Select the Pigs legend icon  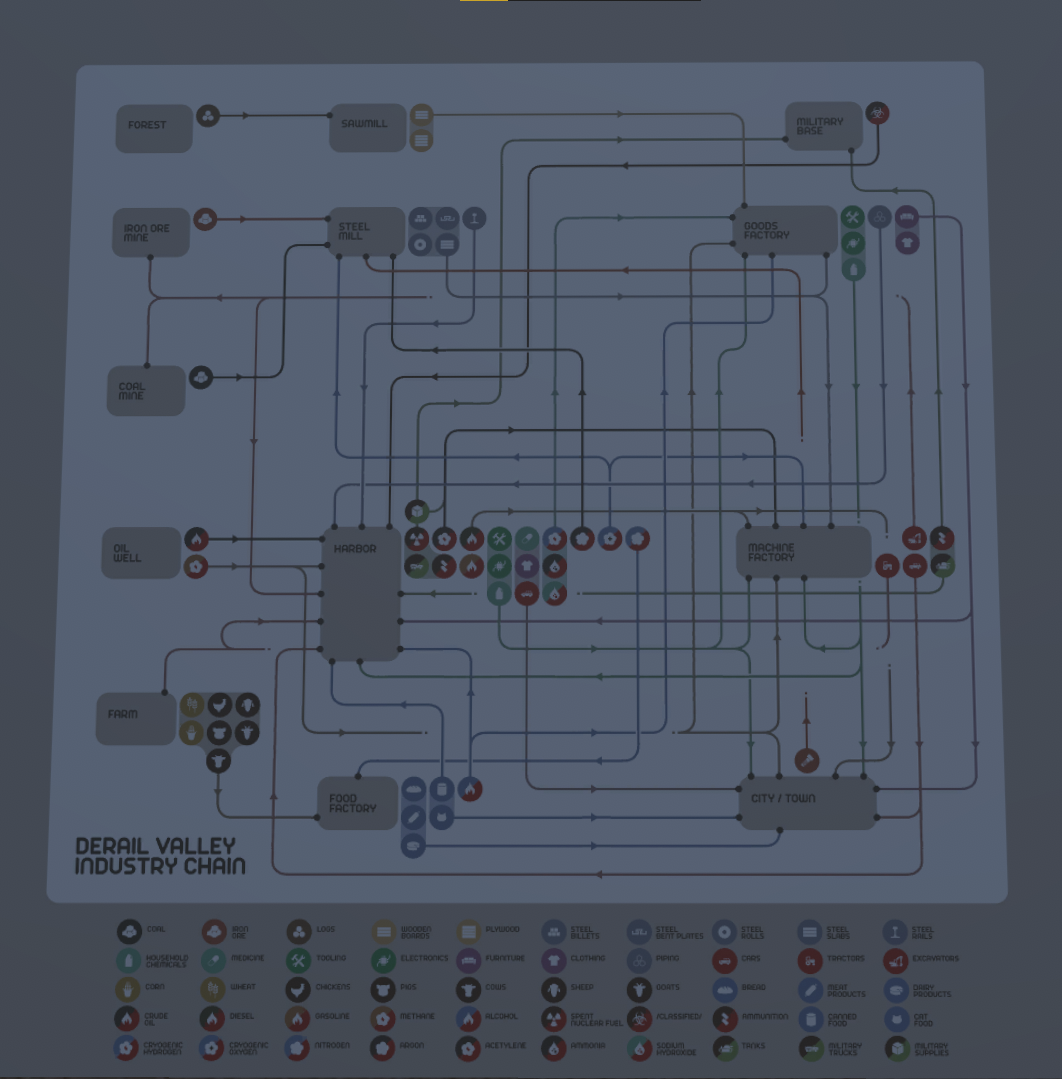pyautogui.click(x=383, y=990)
